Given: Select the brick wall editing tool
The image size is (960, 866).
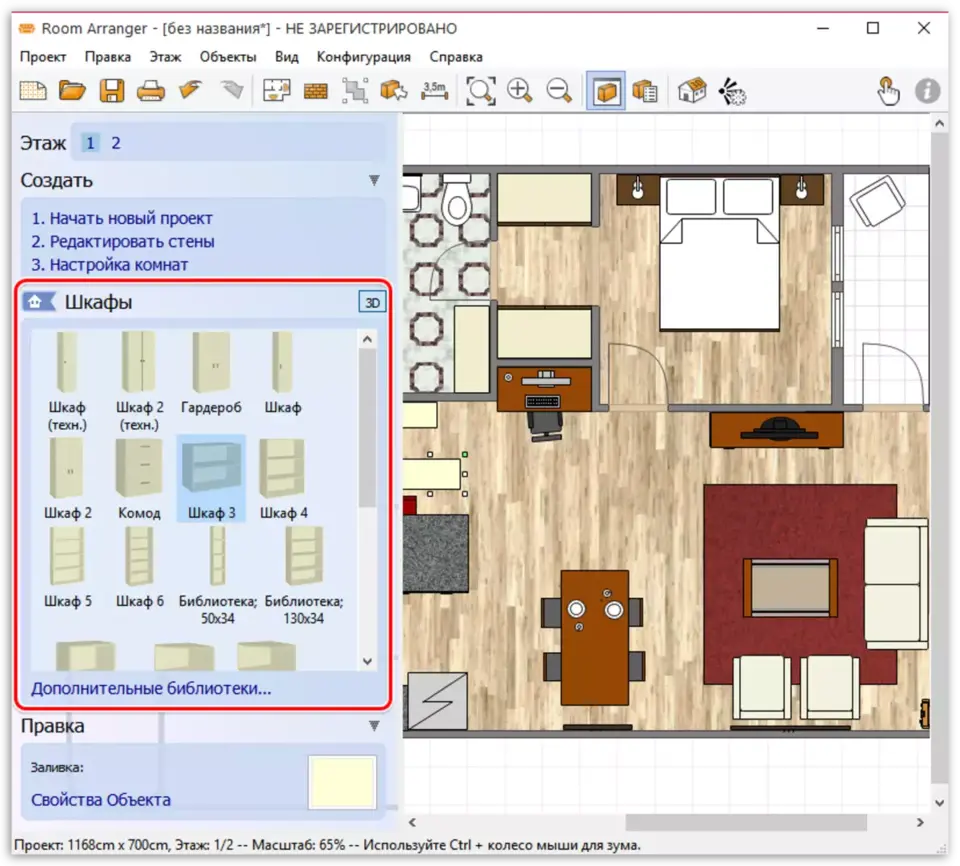Looking at the screenshot, I should 316,92.
